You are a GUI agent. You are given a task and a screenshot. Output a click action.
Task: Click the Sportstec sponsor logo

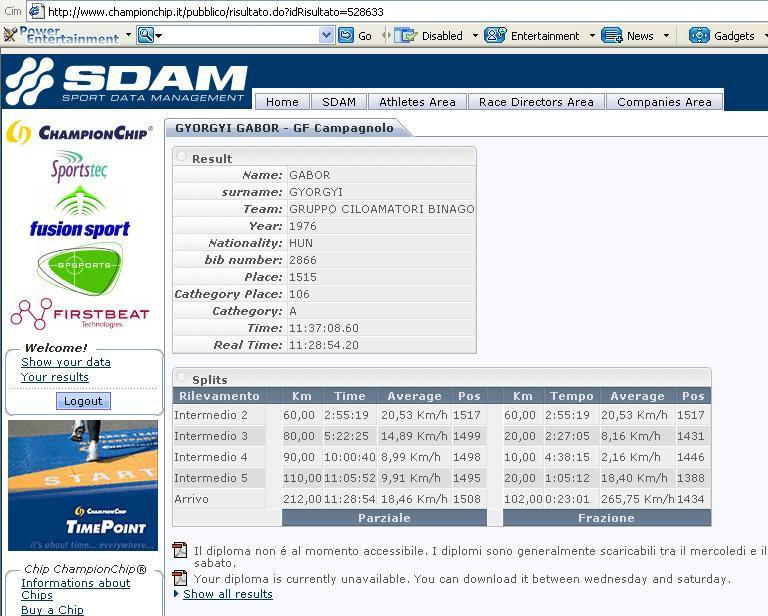79,166
